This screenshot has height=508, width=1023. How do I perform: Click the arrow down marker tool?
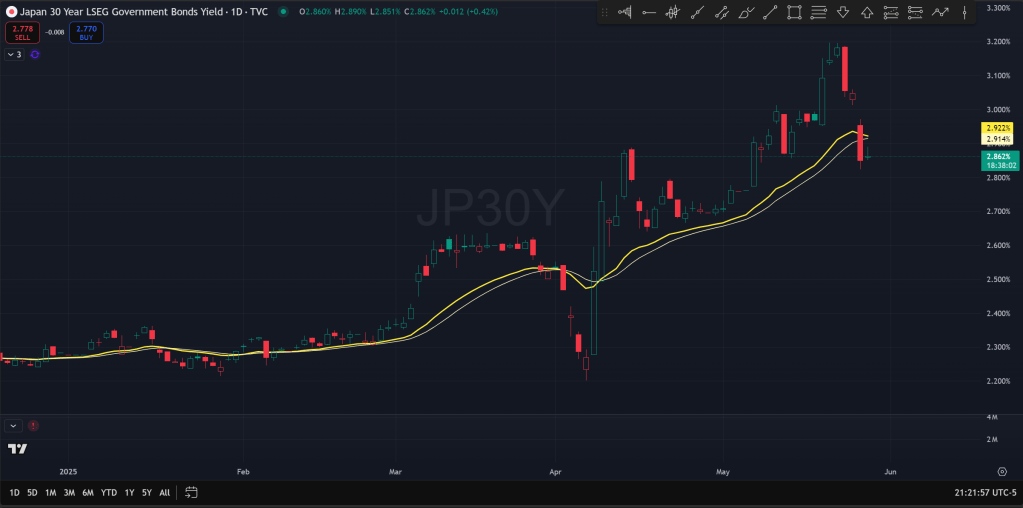(x=843, y=12)
